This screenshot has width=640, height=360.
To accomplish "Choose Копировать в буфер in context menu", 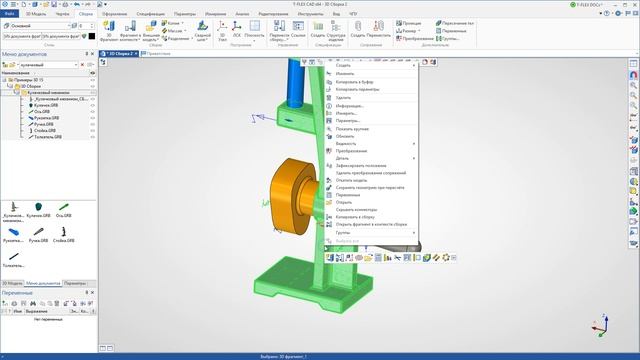I will pyautogui.click(x=371, y=82).
